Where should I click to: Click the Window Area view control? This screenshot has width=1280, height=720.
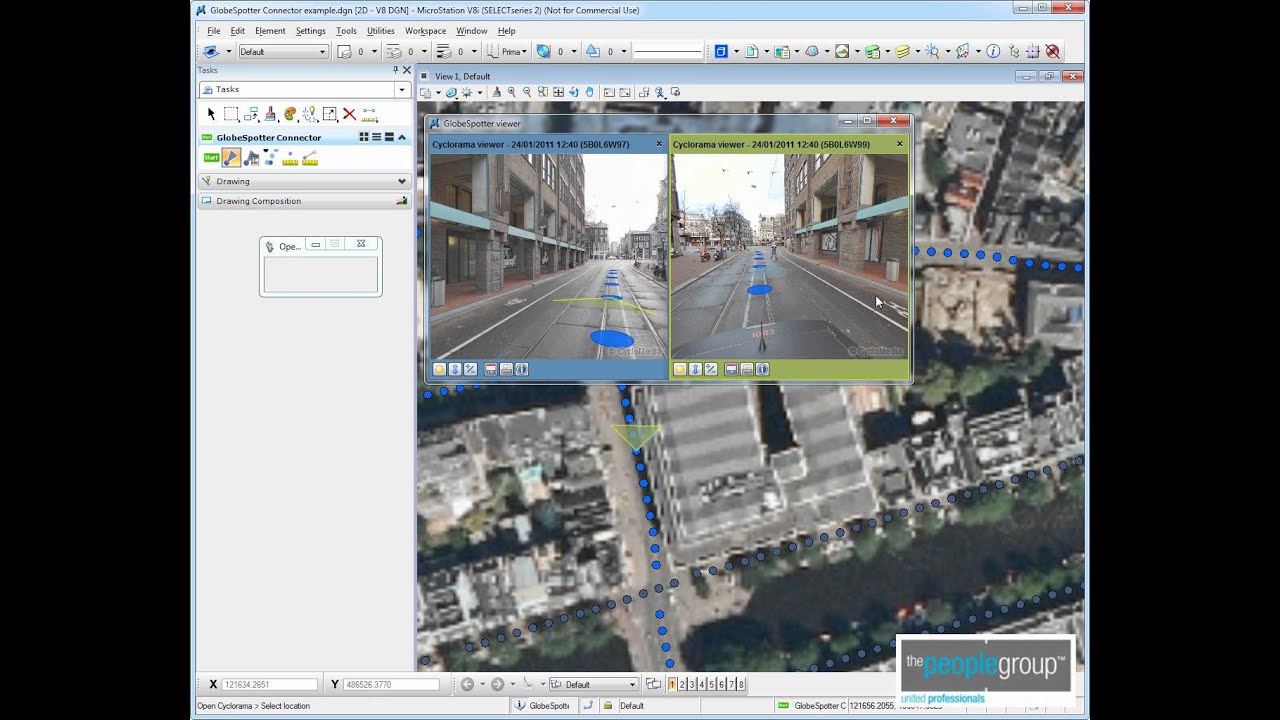pyautogui.click(x=543, y=92)
